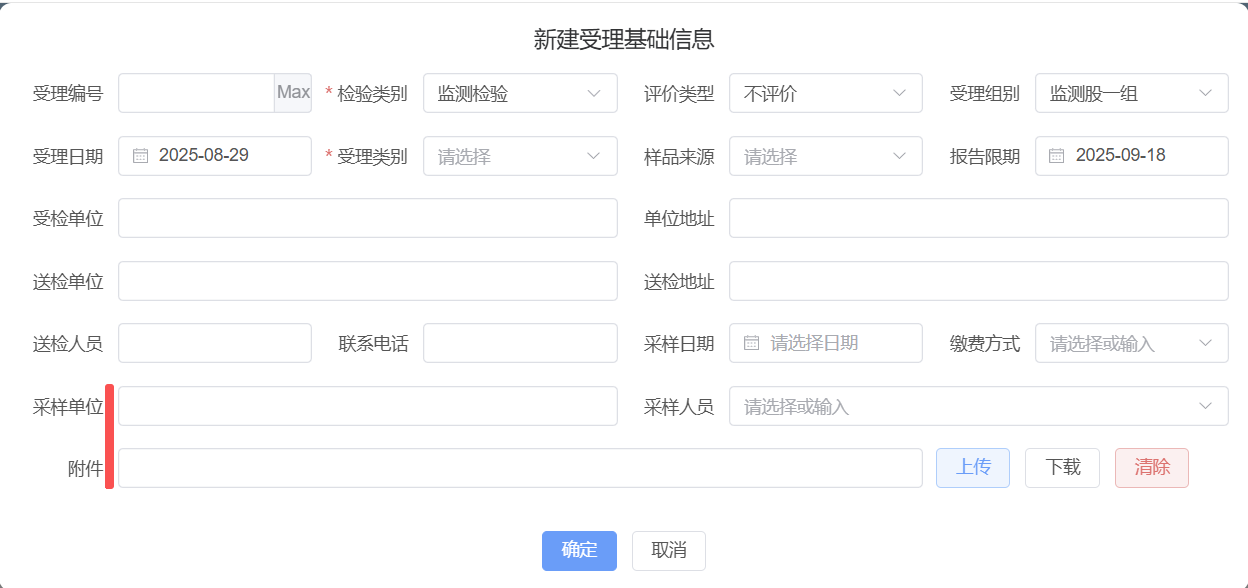The height and width of the screenshot is (588, 1248).
Task: Expand the 样品来源 select box
Action: (x=826, y=156)
